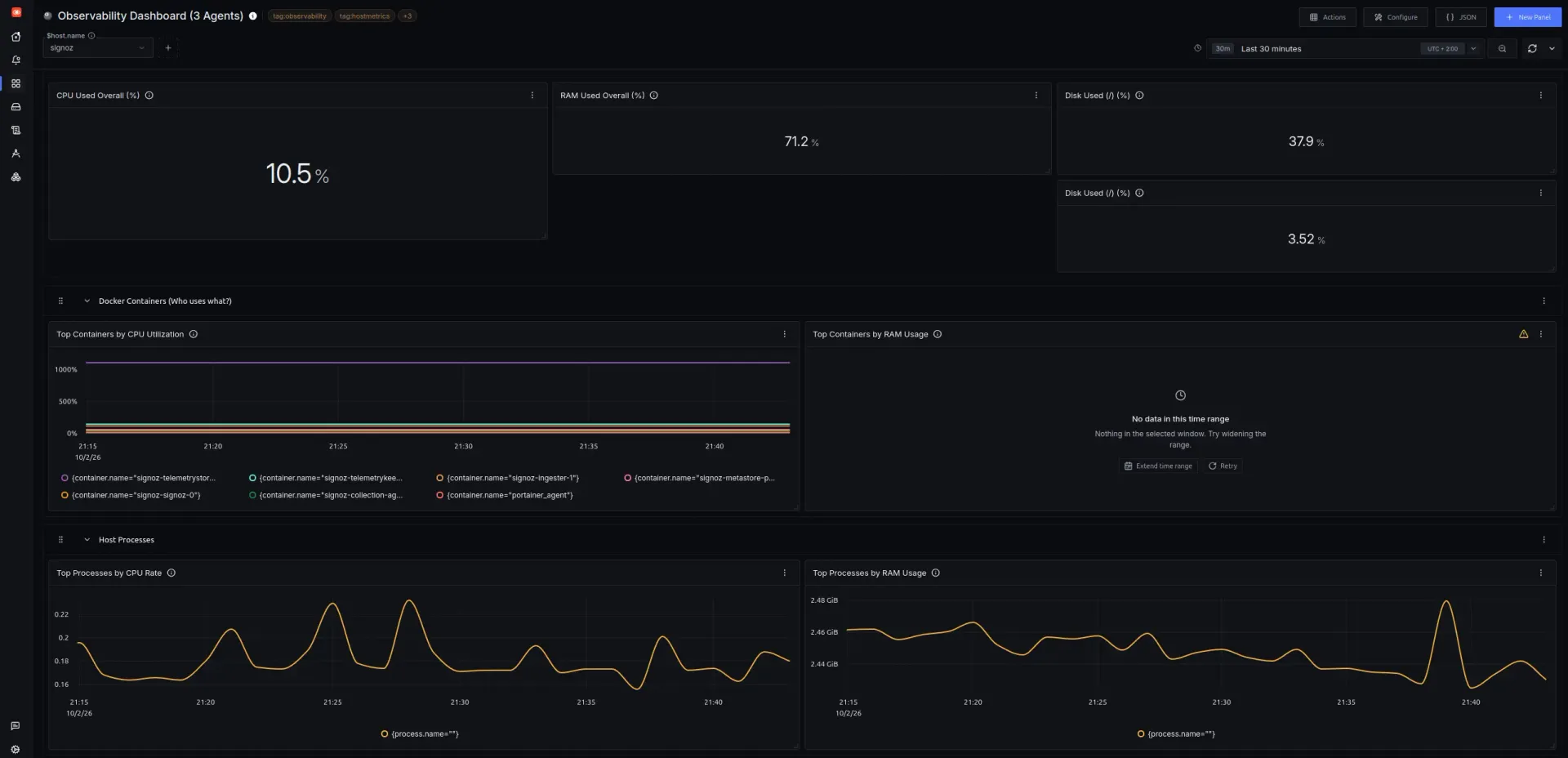Viewport: 1568px width, 758px height.
Task: Collapse the Docker Containers (Who uses what?) section
Action: 87,301
